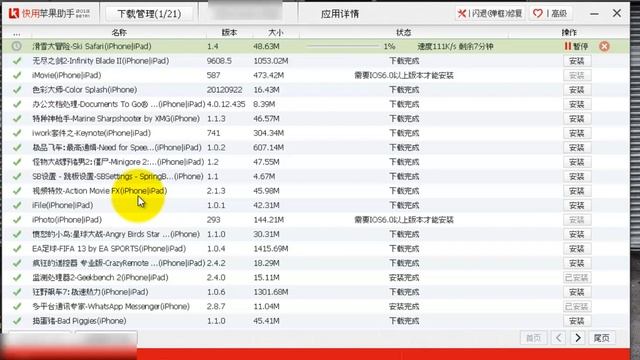Click green checkmark for FIFA 13 row
Image resolution: width=640 pixels, height=360 pixels.
[x=17, y=249]
